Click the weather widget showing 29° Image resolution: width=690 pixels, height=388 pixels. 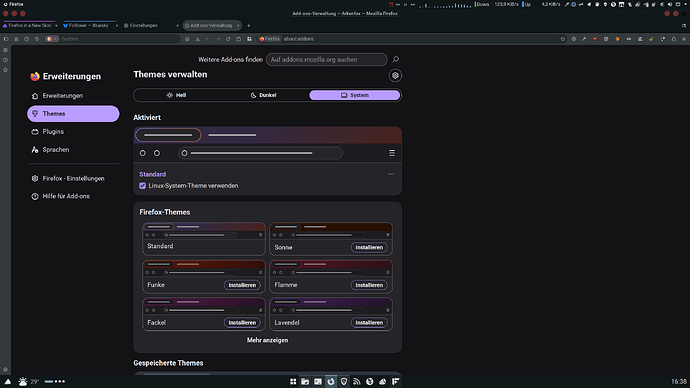pyautogui.click(x=28, y=381)
